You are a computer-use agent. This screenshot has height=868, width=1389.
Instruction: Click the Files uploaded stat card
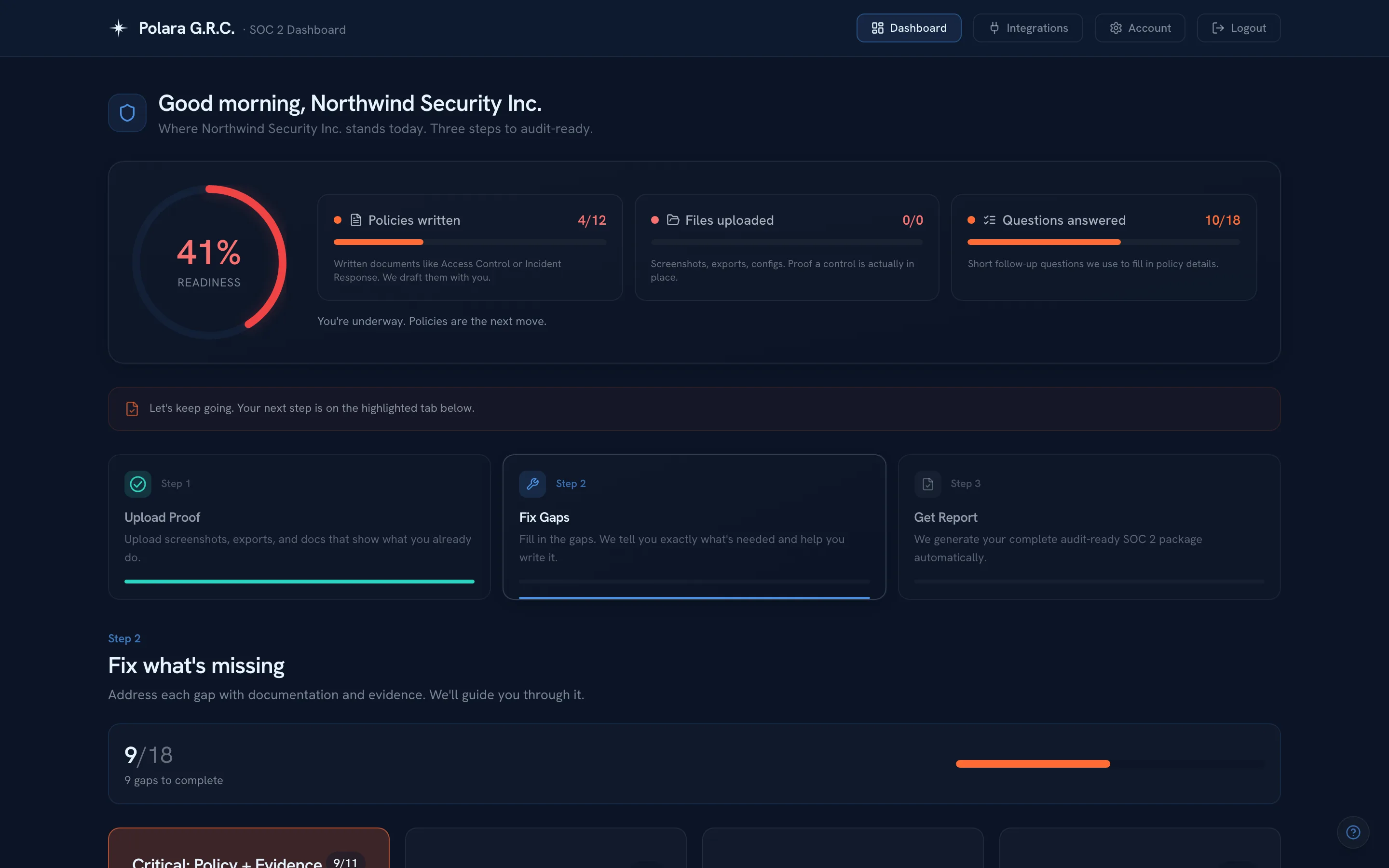[x=786, y=247]
